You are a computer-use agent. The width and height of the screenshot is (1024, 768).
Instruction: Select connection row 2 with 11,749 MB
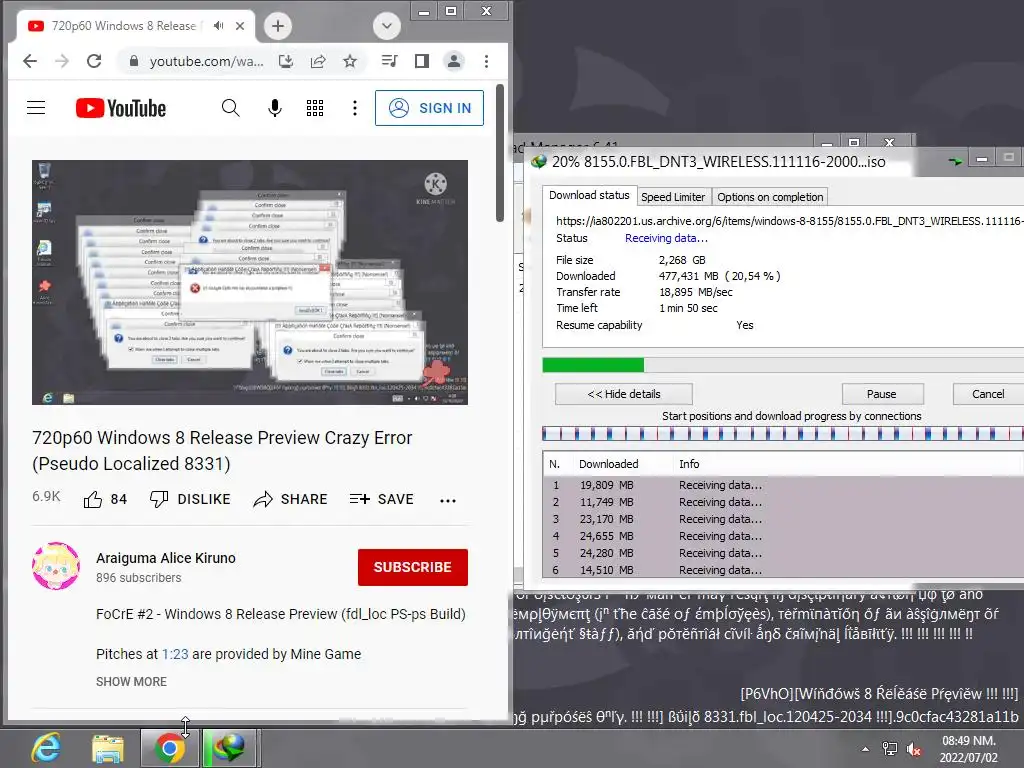pyautogui.click(x=782, y=502)
